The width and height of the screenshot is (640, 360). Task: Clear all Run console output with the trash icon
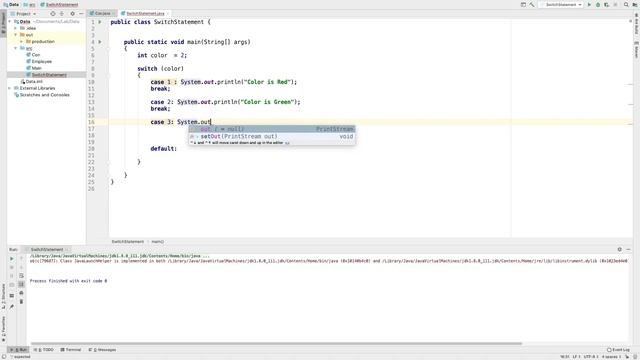(22, 301)
